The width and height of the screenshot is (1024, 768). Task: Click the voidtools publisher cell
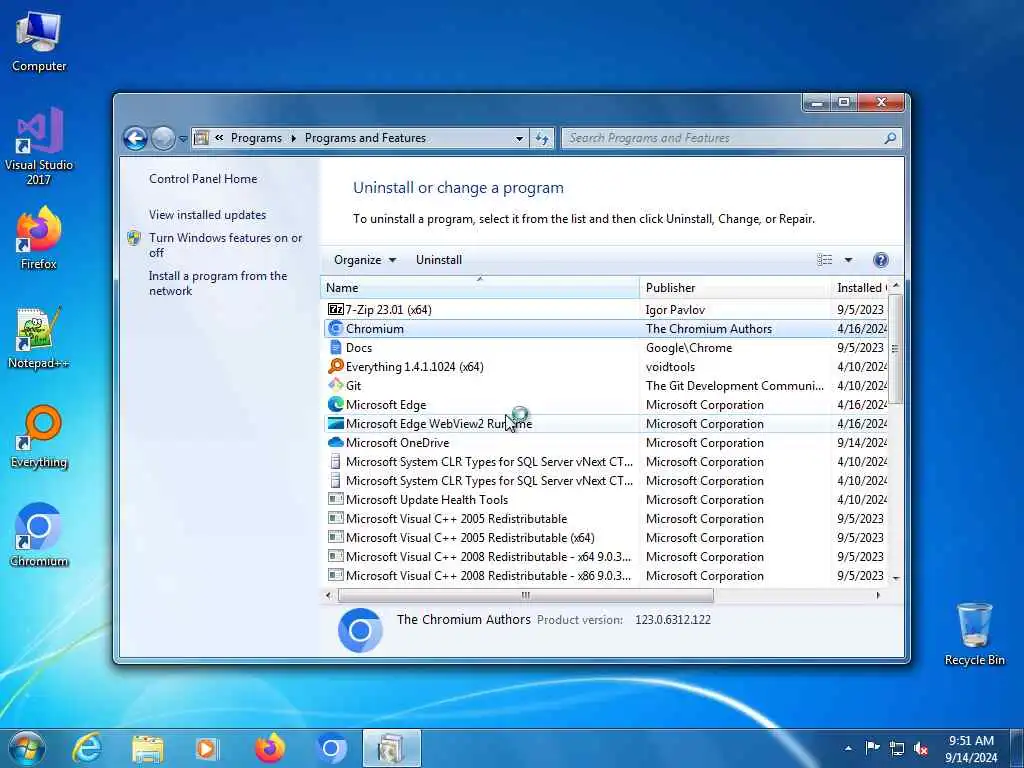670,367
